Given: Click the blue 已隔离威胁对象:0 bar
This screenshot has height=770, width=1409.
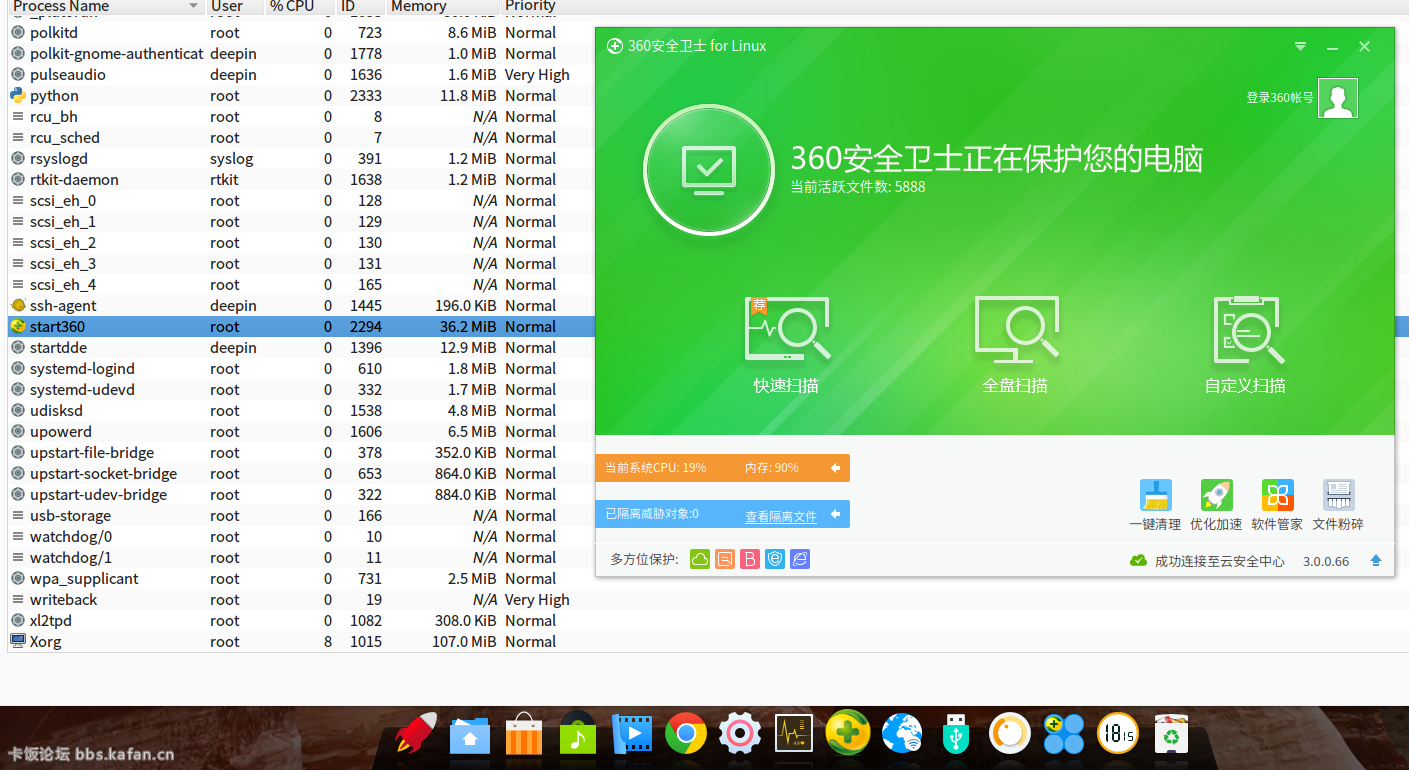Looking at the screenshot, I should [x=722, y=514].
